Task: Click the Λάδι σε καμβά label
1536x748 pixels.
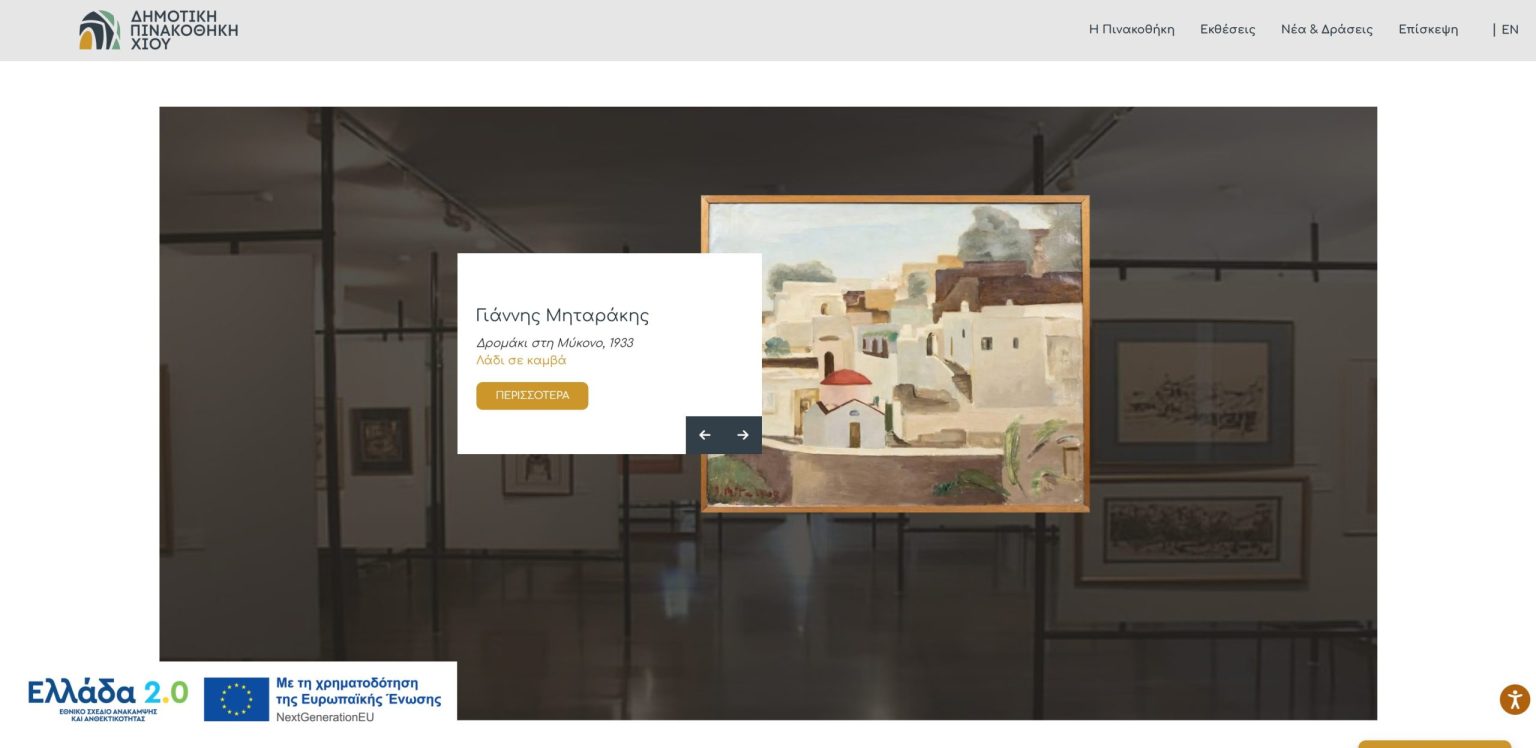Action: click(521, 361)
